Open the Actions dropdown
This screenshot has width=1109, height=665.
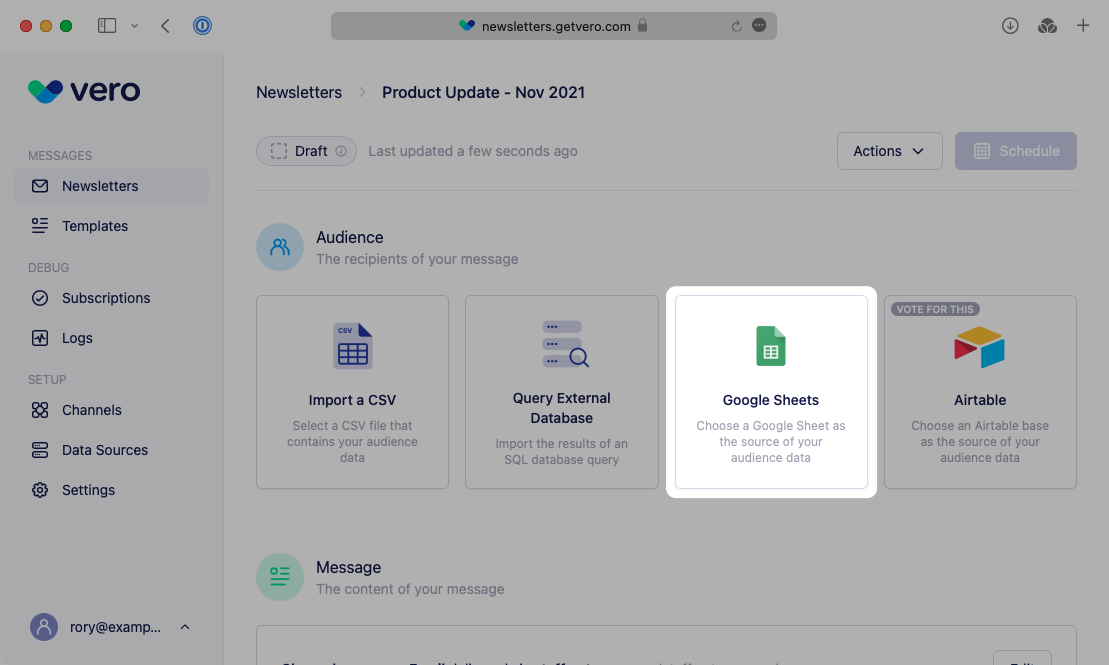(x=889, y=151)
